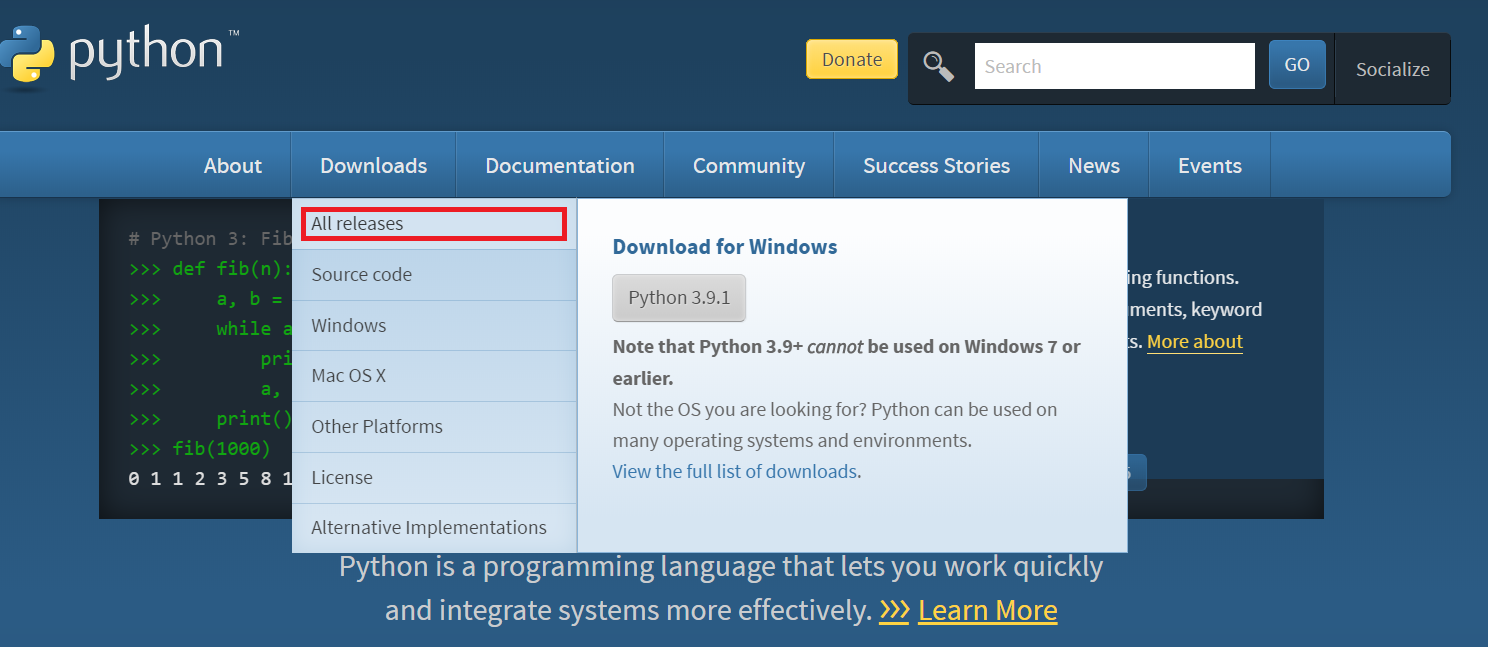Open the Success Stories menu
Viewport: 1488px width, 647px height.
[936, 165]
